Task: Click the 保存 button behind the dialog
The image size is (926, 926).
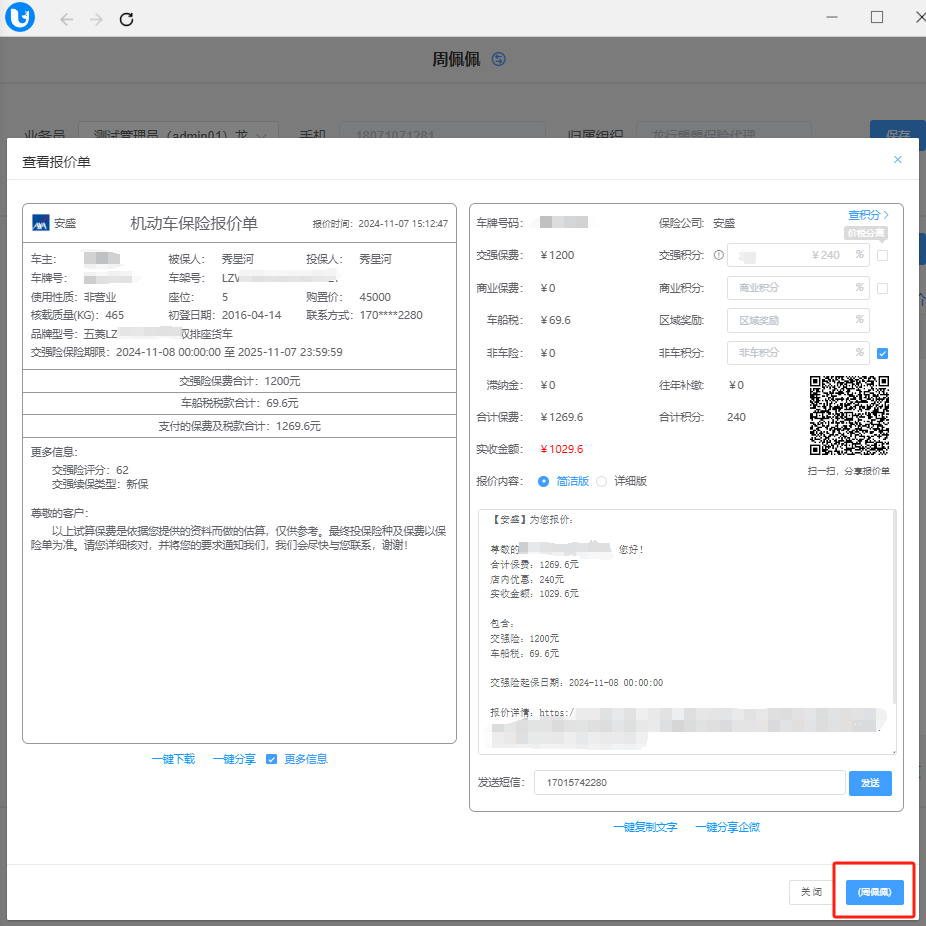Action: [898, 130]
